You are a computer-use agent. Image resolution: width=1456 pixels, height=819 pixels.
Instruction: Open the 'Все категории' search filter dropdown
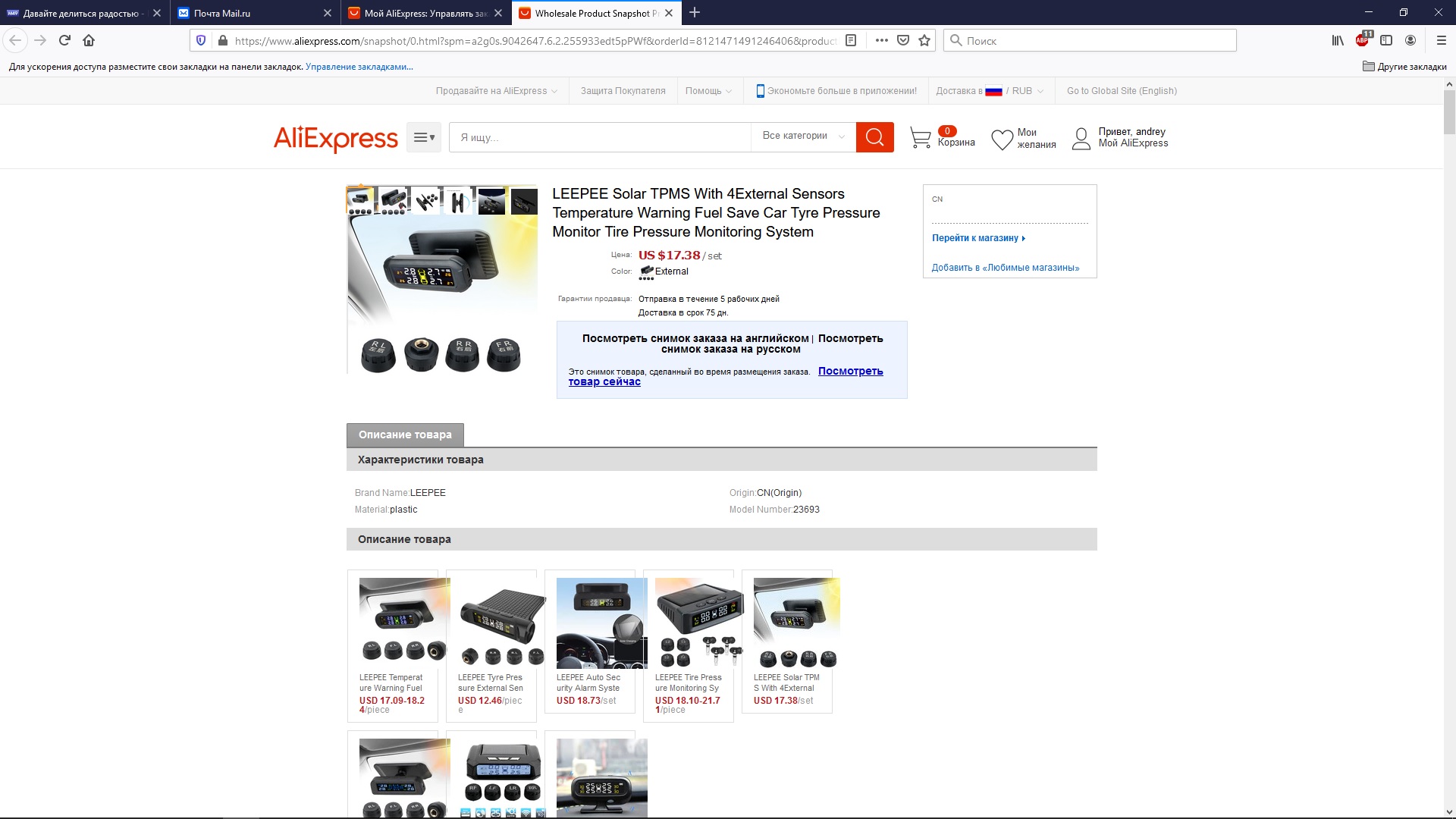[x=803, y=136]
